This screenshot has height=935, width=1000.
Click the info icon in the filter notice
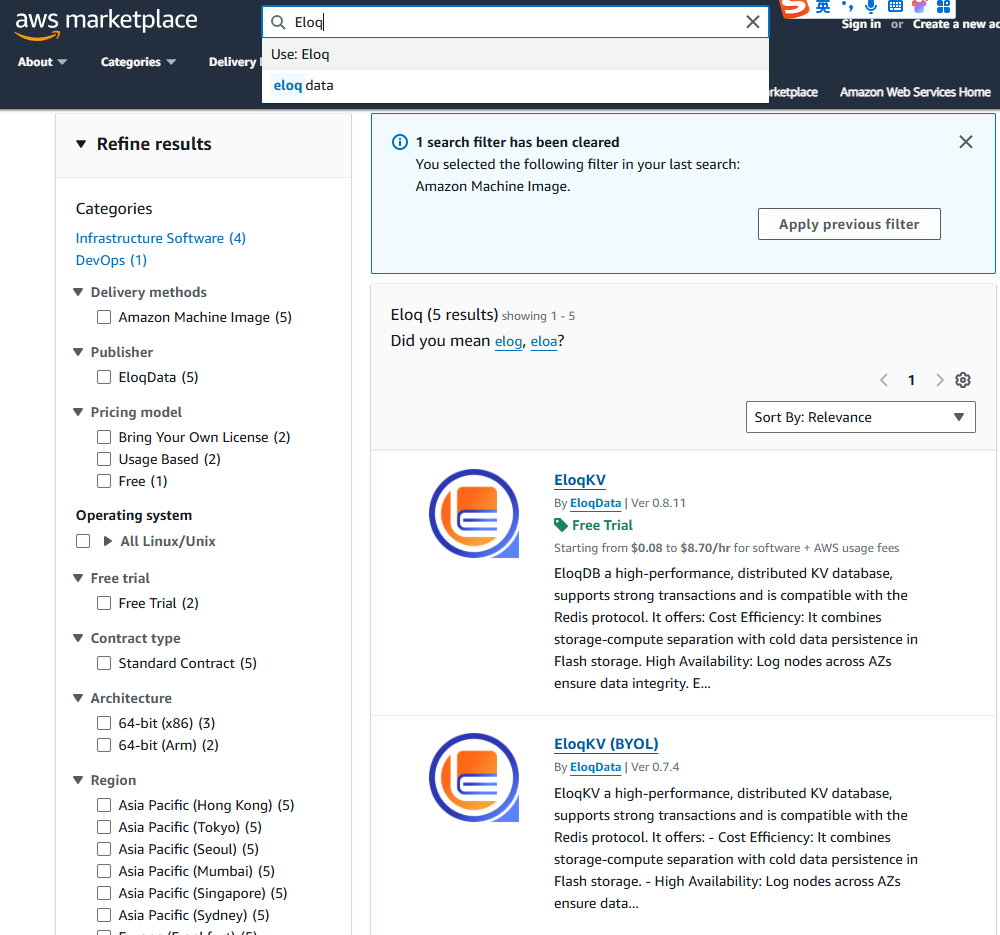pyautogui.click(x=400, y=142)
